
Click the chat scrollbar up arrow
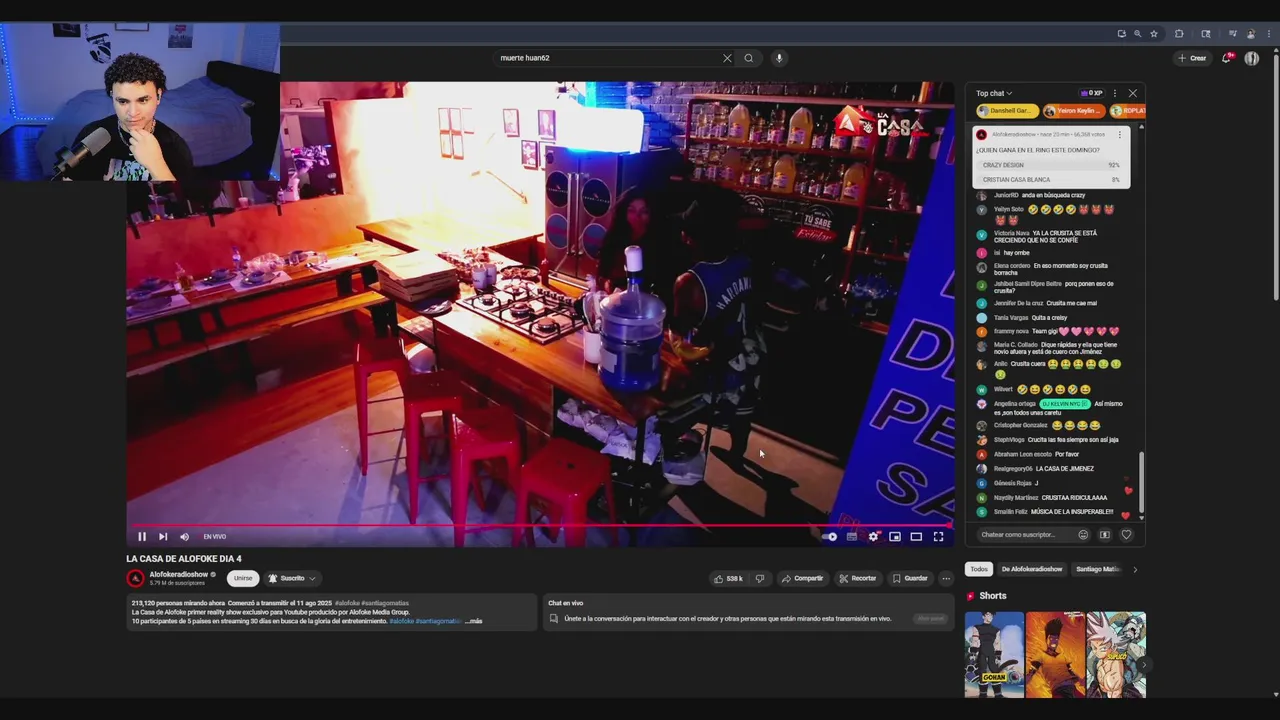(x=1141, y=127)
